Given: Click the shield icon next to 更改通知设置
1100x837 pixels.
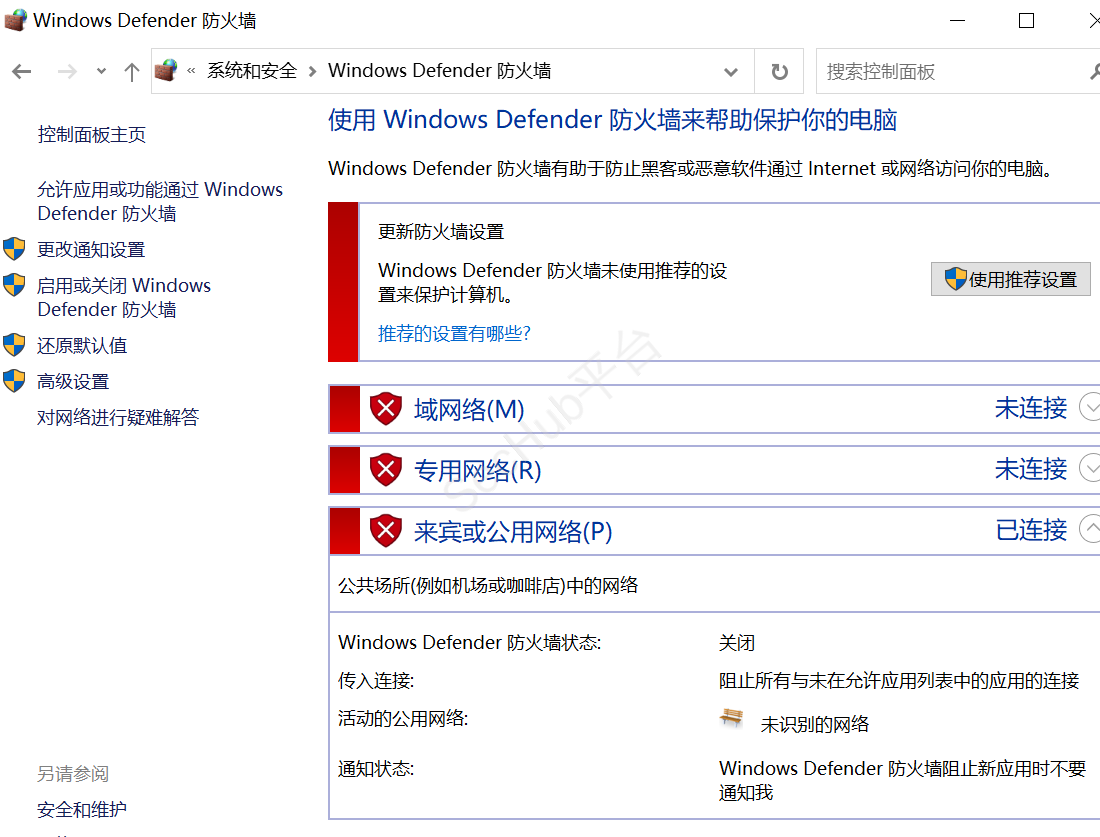Looking at the screenshot, I should coord(13,249).
